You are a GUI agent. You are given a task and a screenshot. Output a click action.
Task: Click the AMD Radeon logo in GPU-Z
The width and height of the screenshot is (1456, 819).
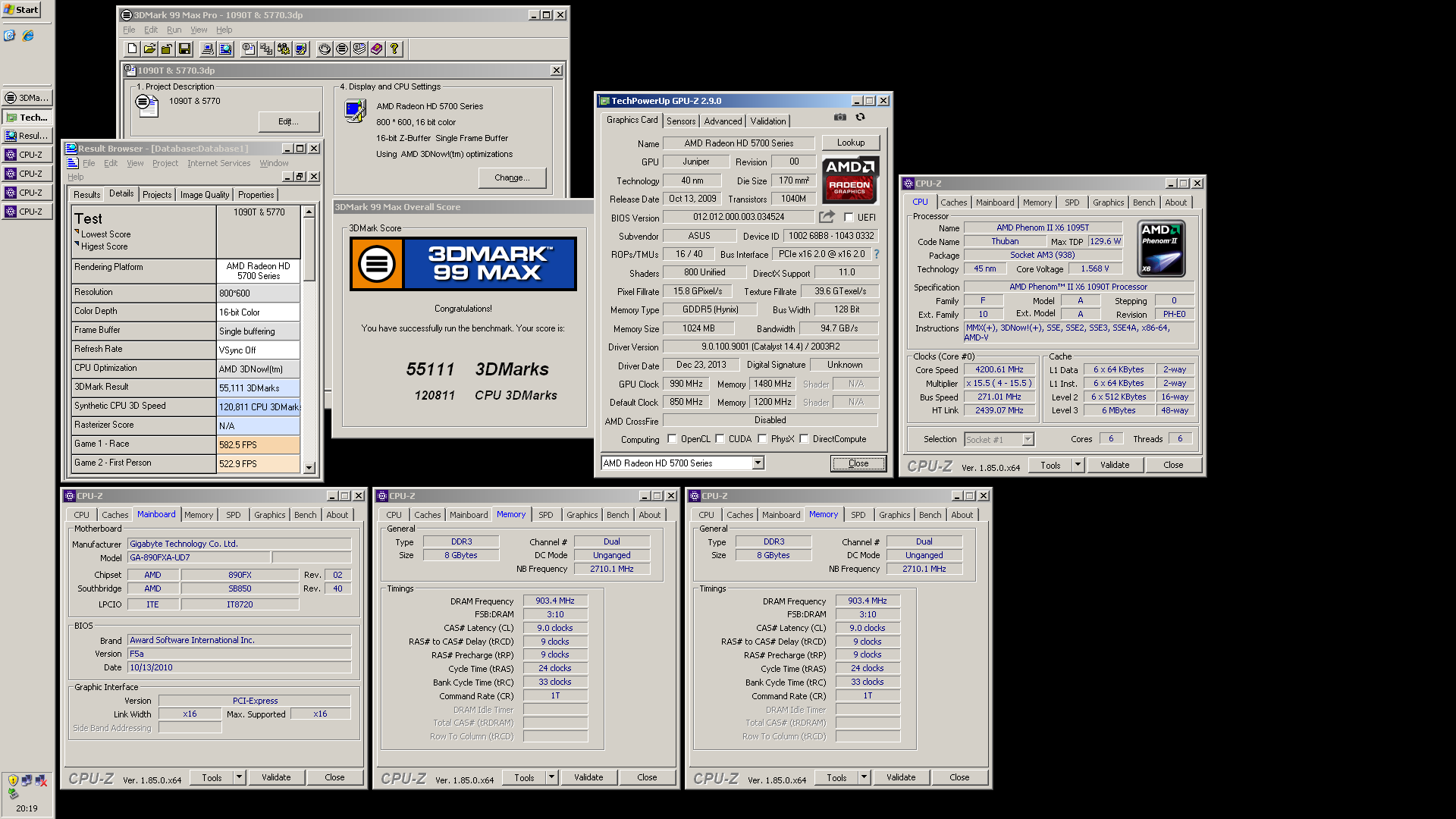(x=850, y=180)
